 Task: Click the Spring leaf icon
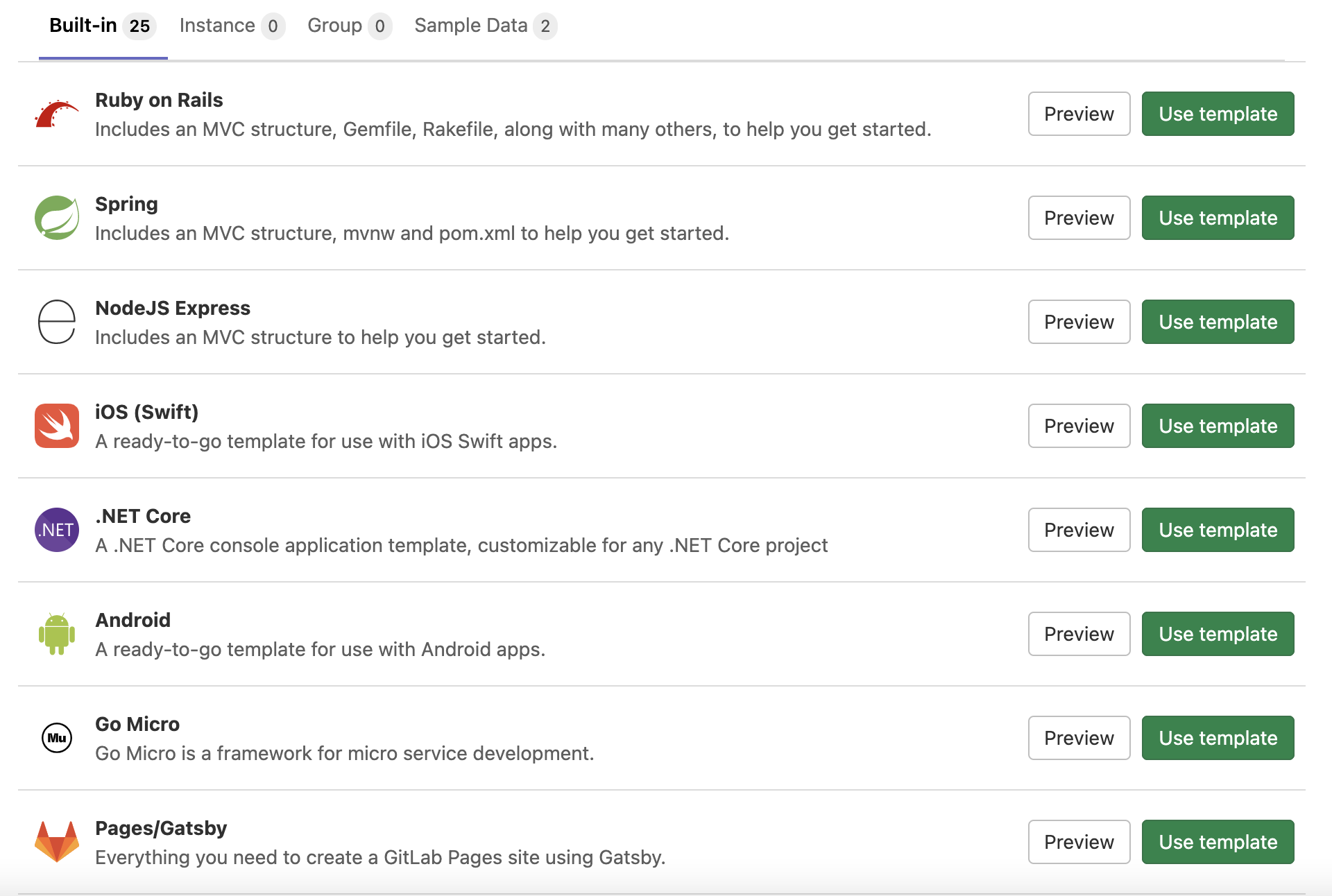tap(55, 218)
